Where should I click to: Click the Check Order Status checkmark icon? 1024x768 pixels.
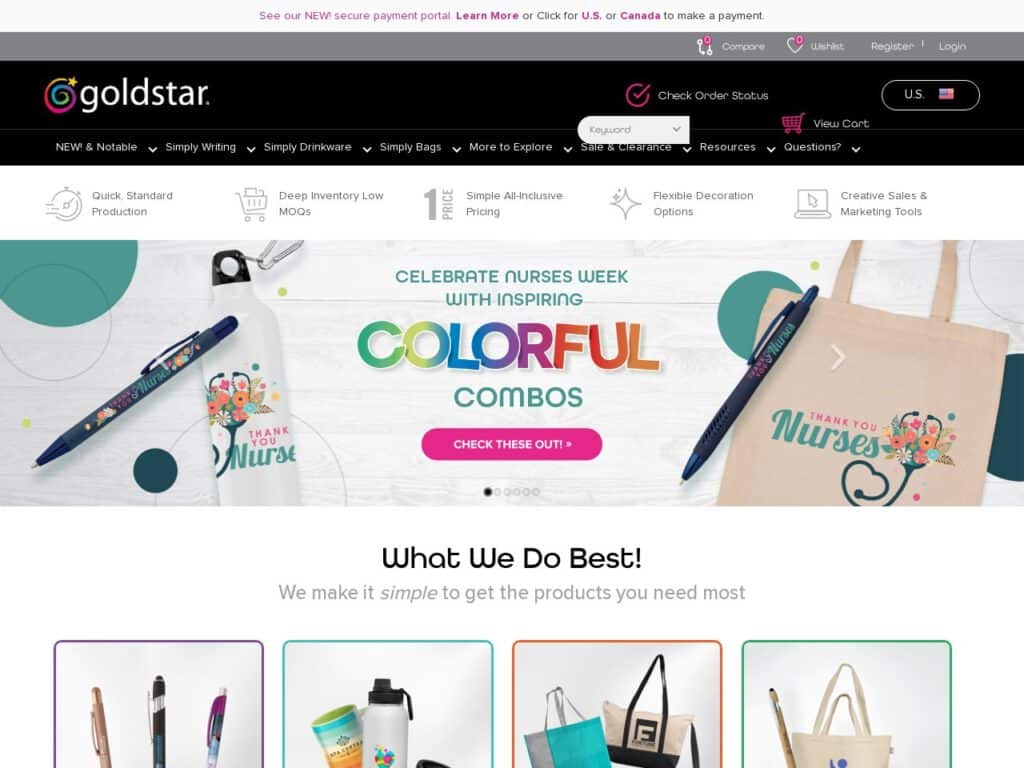pyautogui.click(x=637, y=95)
